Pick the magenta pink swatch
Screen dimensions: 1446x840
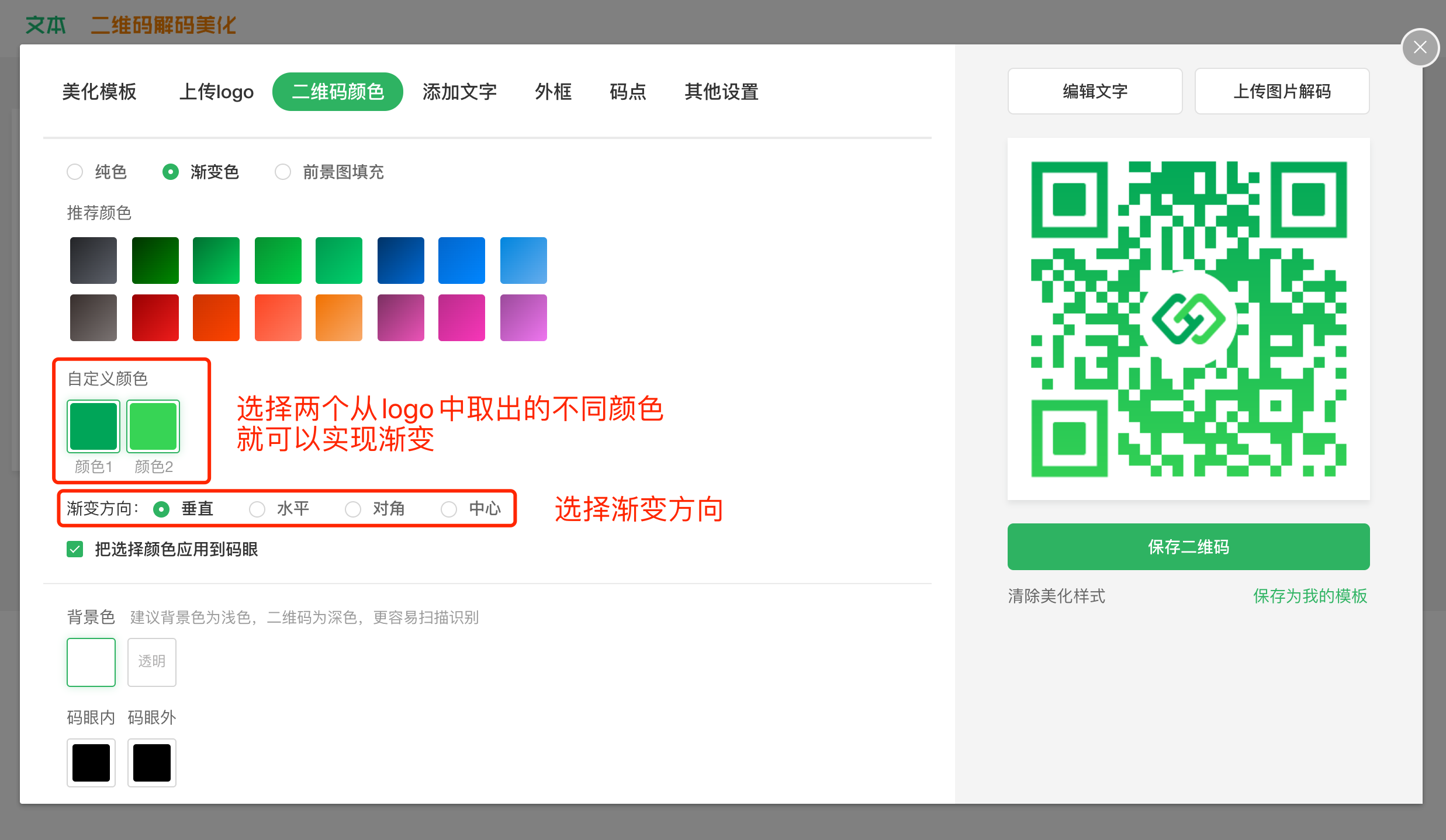click(462, 318)
